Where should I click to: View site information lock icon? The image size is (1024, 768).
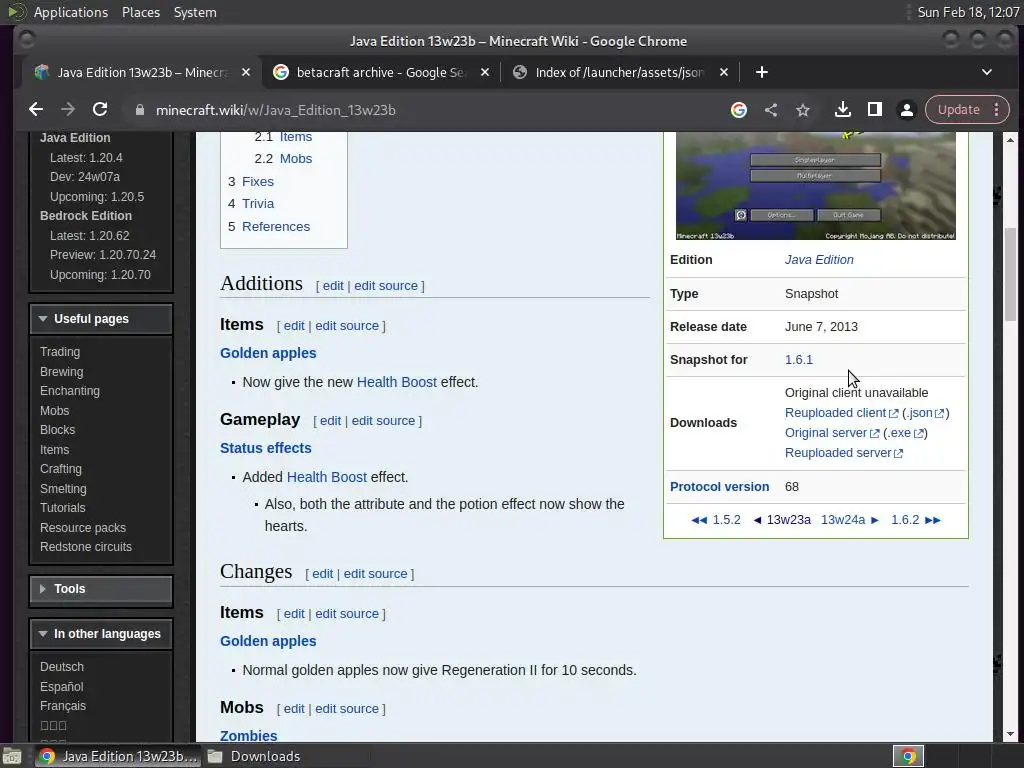(139, 110)
